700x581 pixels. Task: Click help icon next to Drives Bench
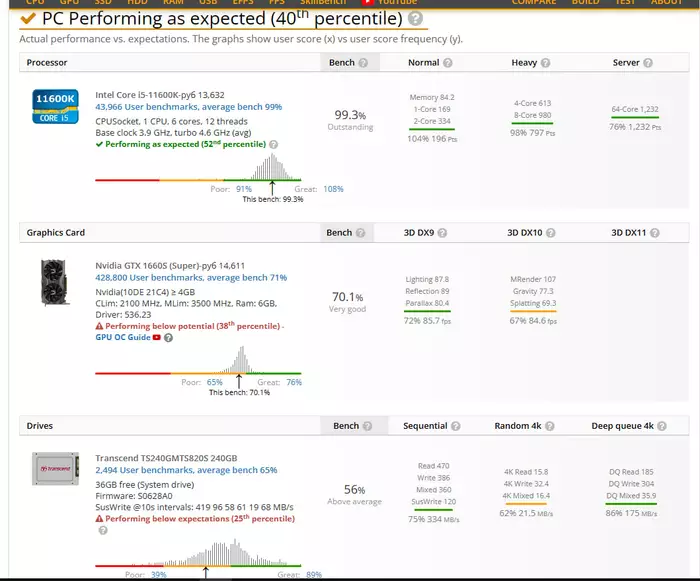tap(367, 426)
